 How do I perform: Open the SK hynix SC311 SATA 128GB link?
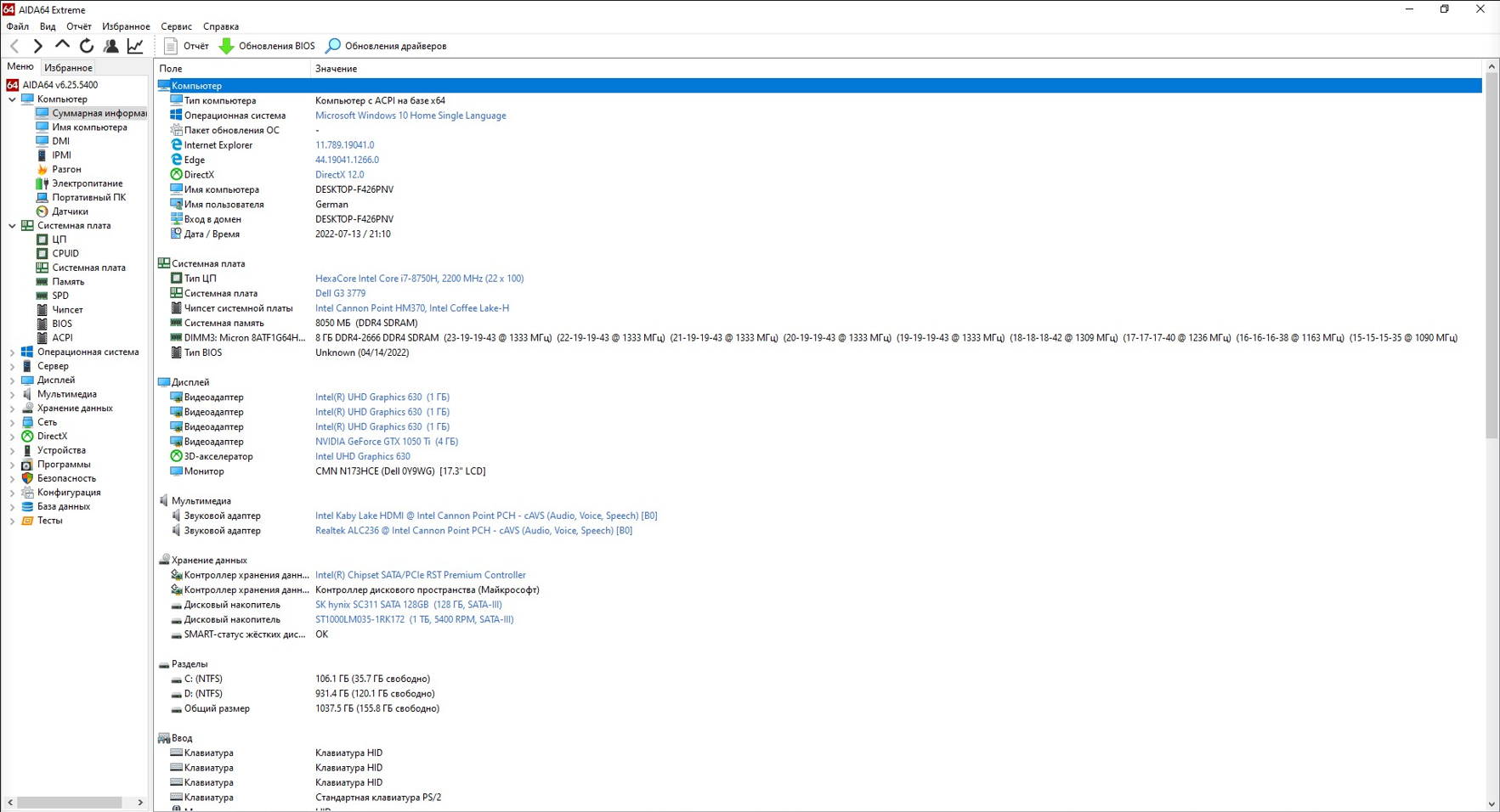(x=408, y=605)
